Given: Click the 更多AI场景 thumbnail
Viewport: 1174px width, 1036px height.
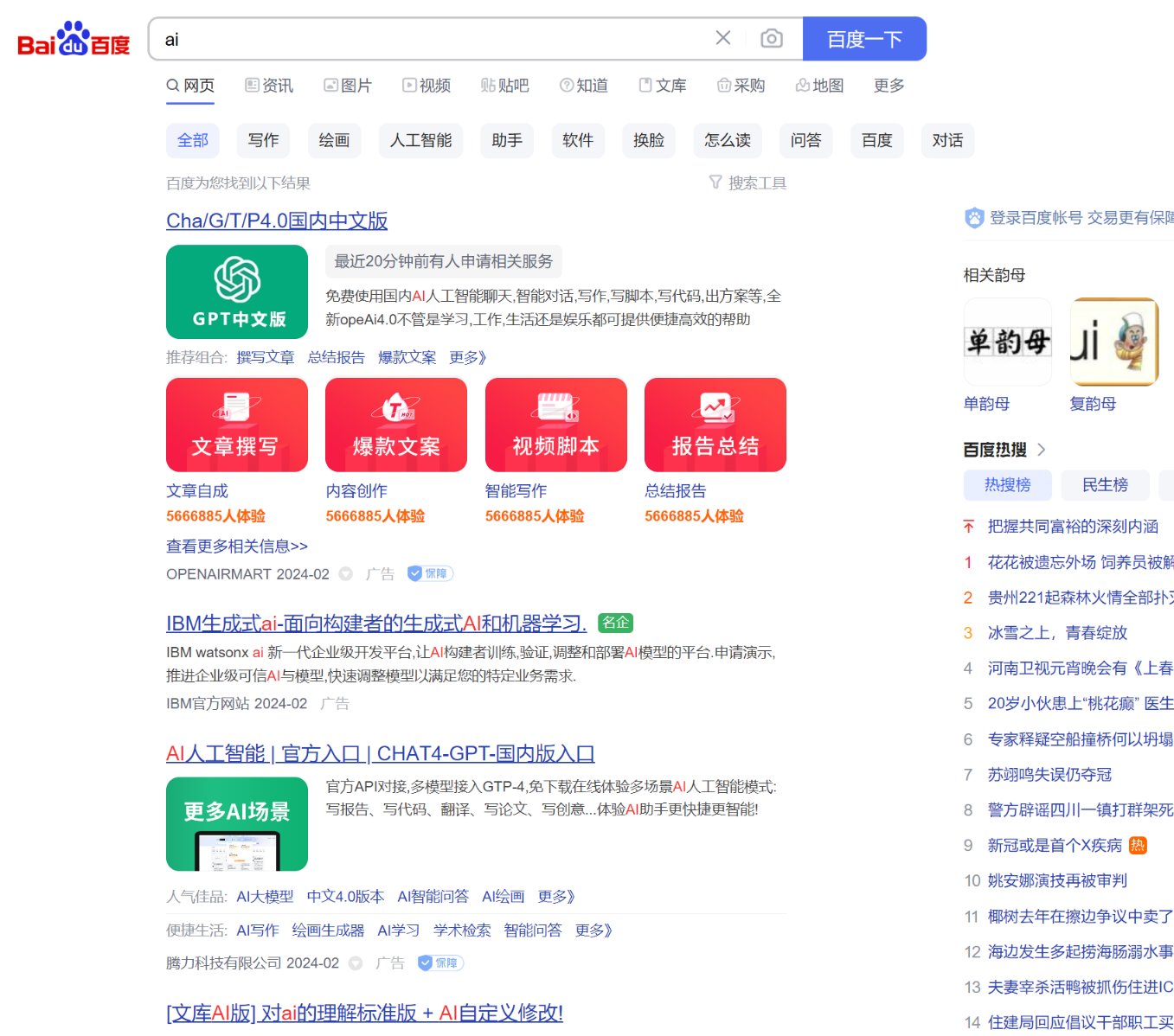Looking at the screenshot, I should tap(237, 824).
